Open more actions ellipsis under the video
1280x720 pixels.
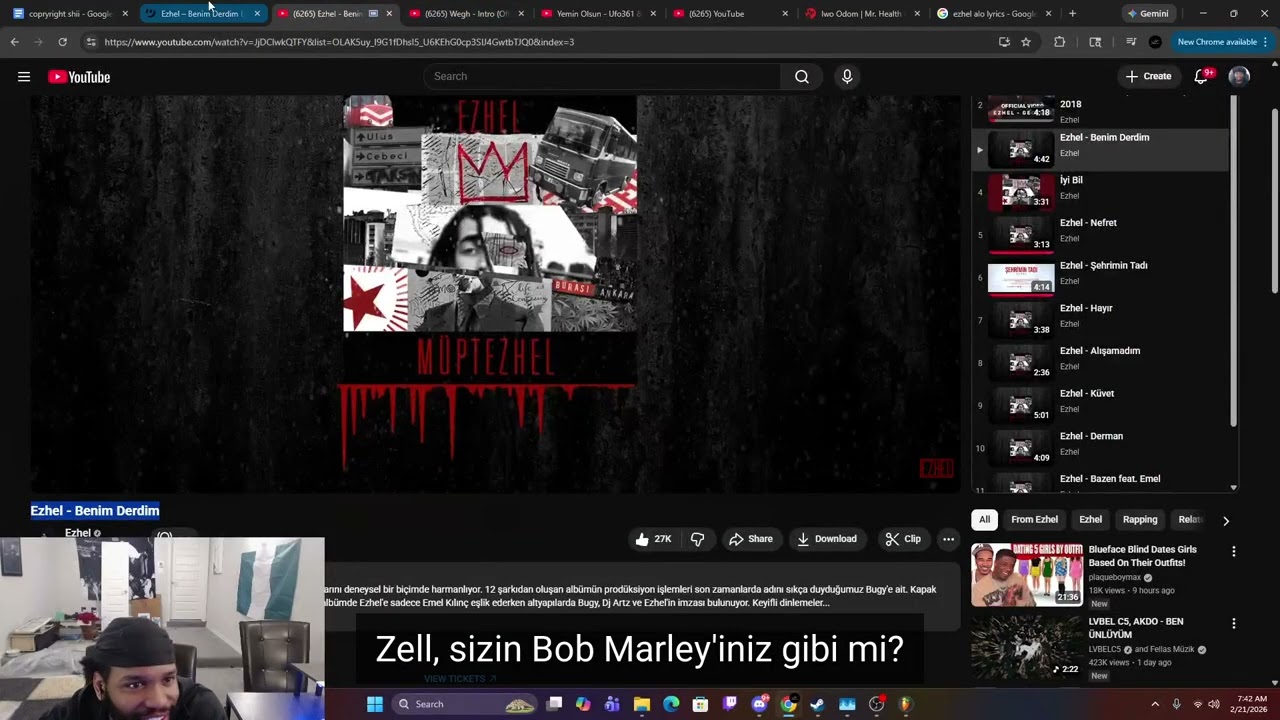(x=948, y=539)
